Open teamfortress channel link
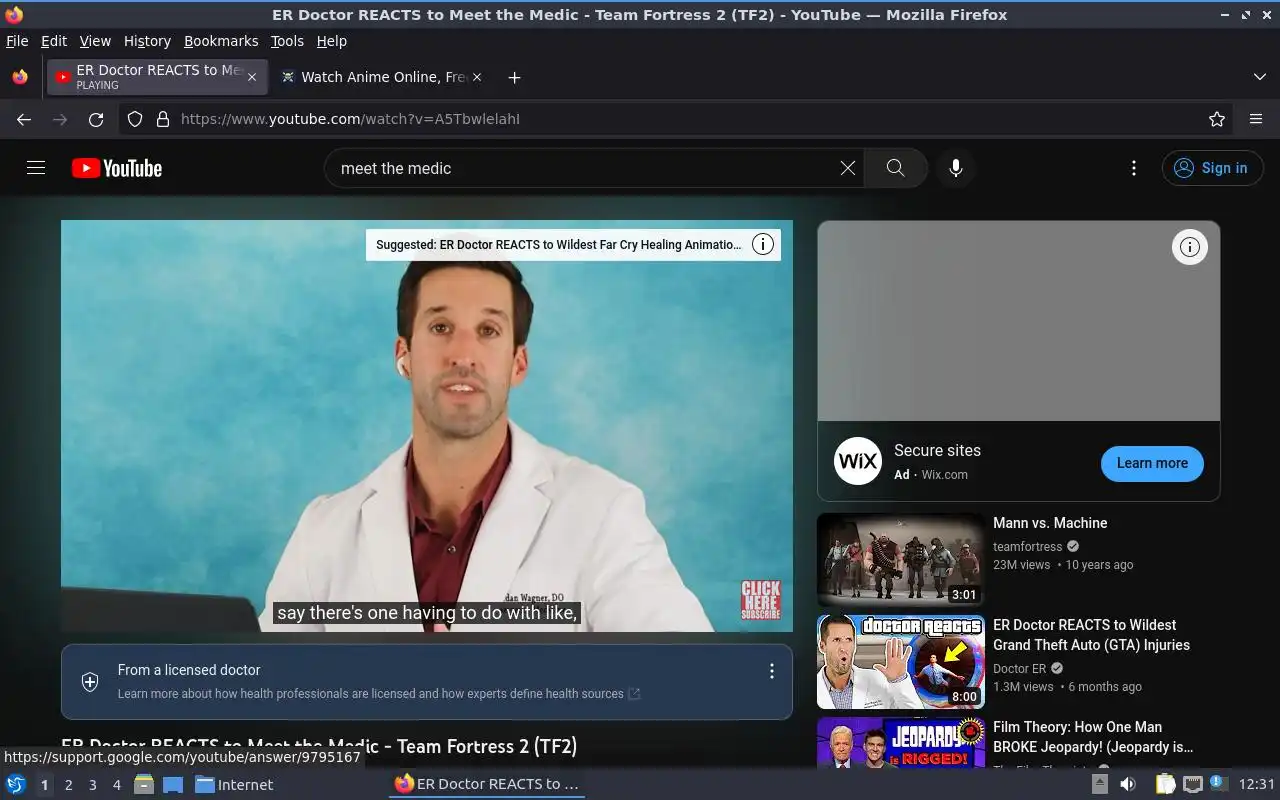 [x=1027, y=547]
